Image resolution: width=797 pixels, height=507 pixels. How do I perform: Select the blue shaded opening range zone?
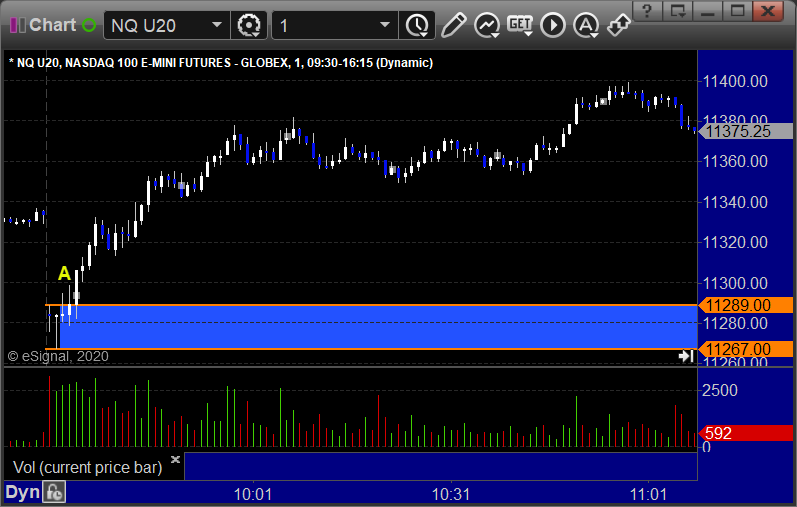(379, 327)
